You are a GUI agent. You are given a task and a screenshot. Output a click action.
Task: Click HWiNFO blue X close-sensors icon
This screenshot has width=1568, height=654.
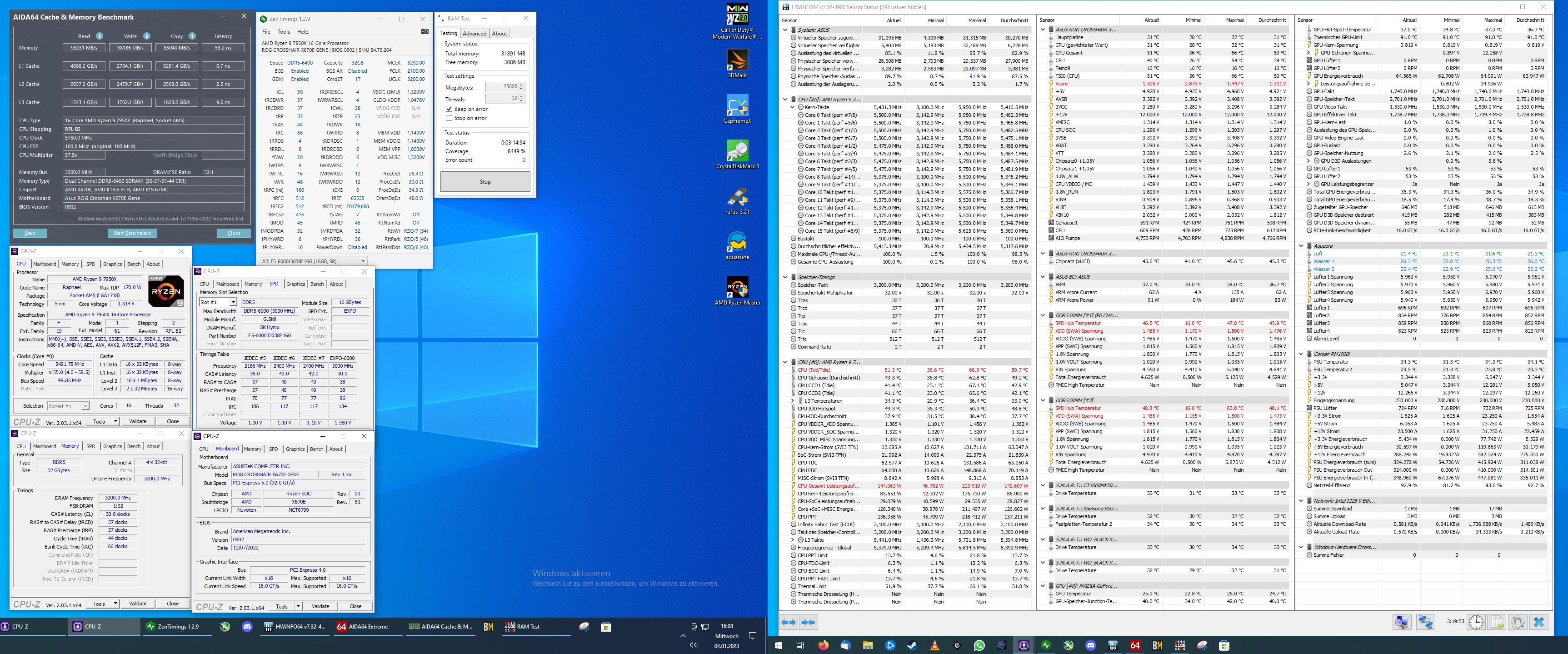1539,622
